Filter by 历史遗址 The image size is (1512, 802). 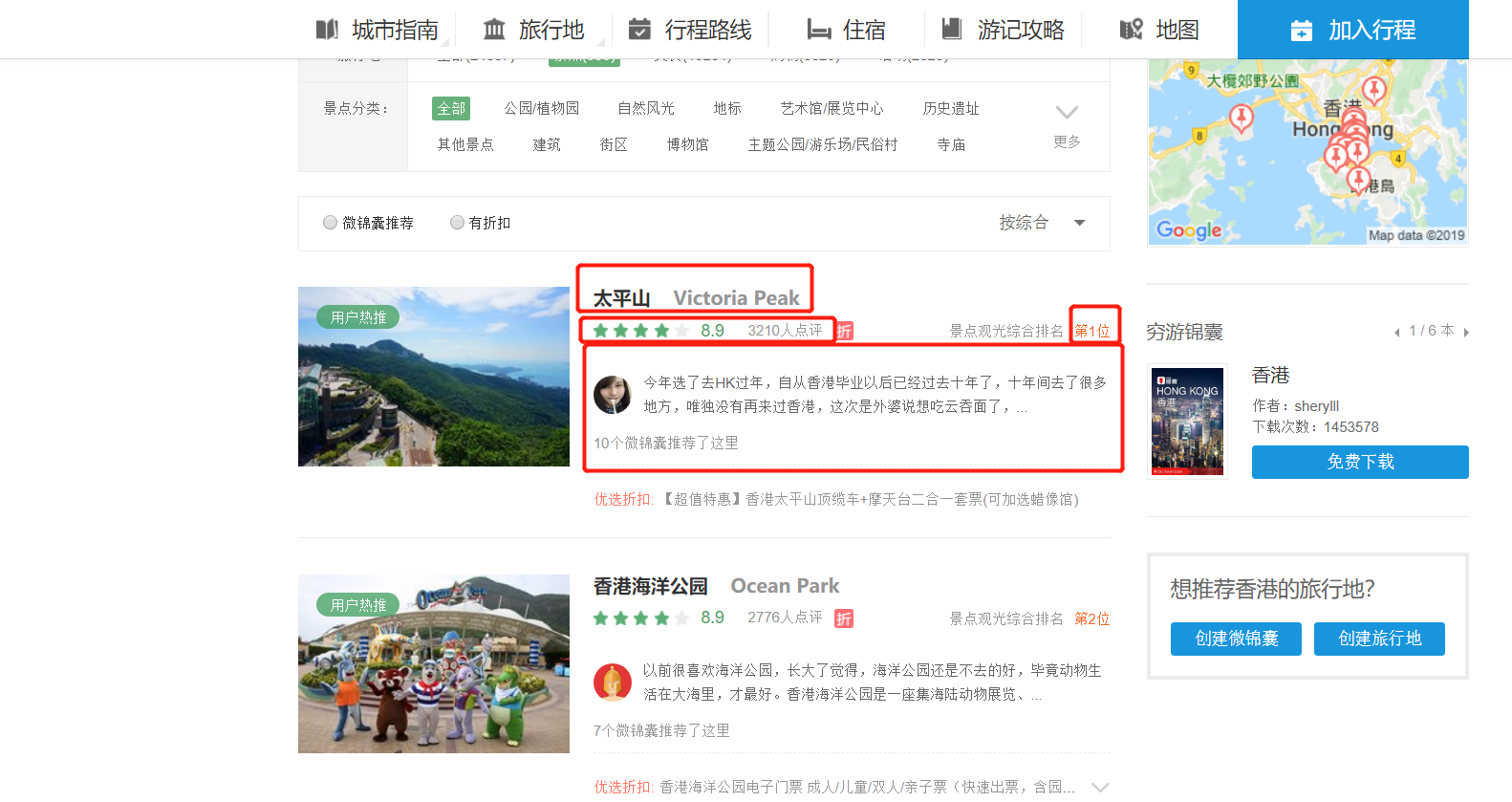pos(951,108)
